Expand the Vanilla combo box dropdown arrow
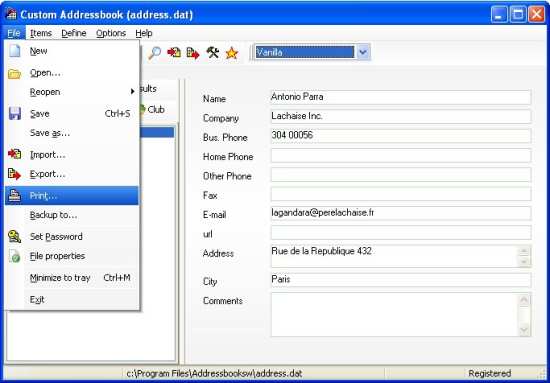550x383 pixels. point(363,53)
